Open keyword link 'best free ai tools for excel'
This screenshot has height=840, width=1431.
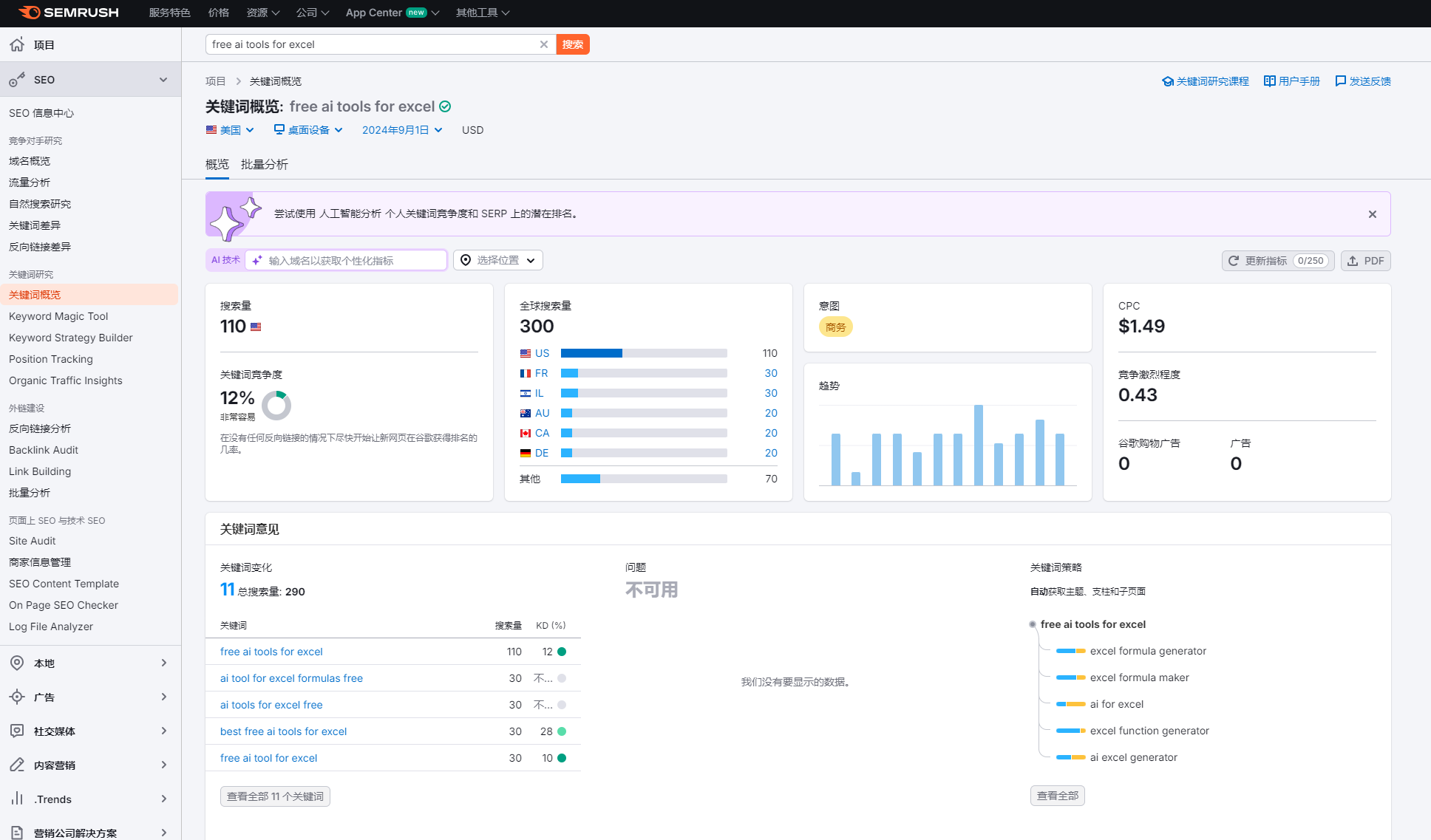pyautogui.click(x=284, y=731)
